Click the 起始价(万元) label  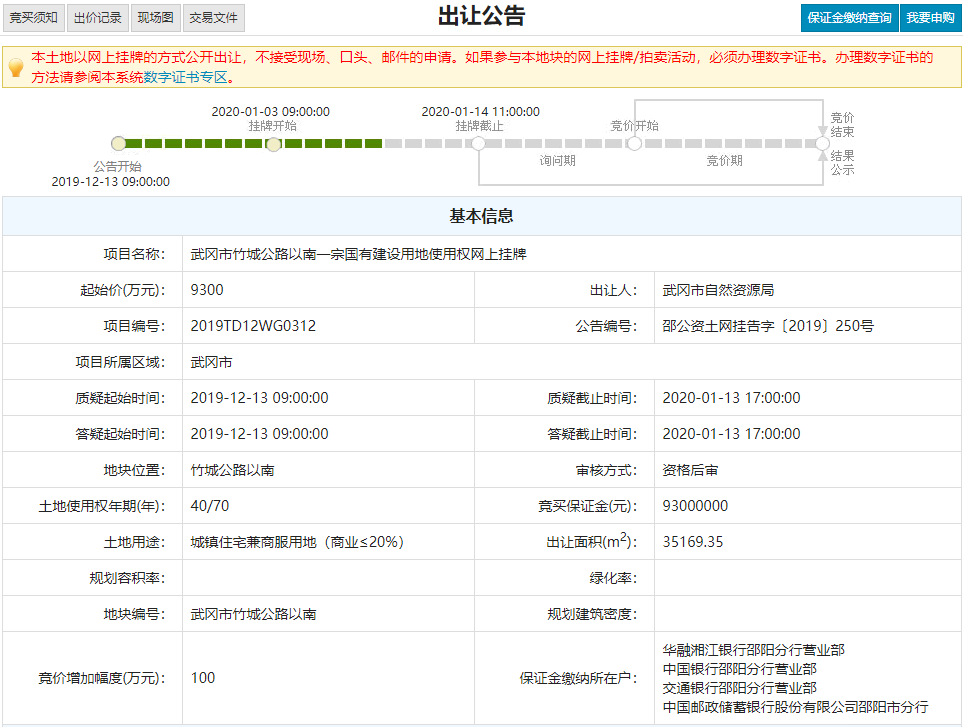123,290
